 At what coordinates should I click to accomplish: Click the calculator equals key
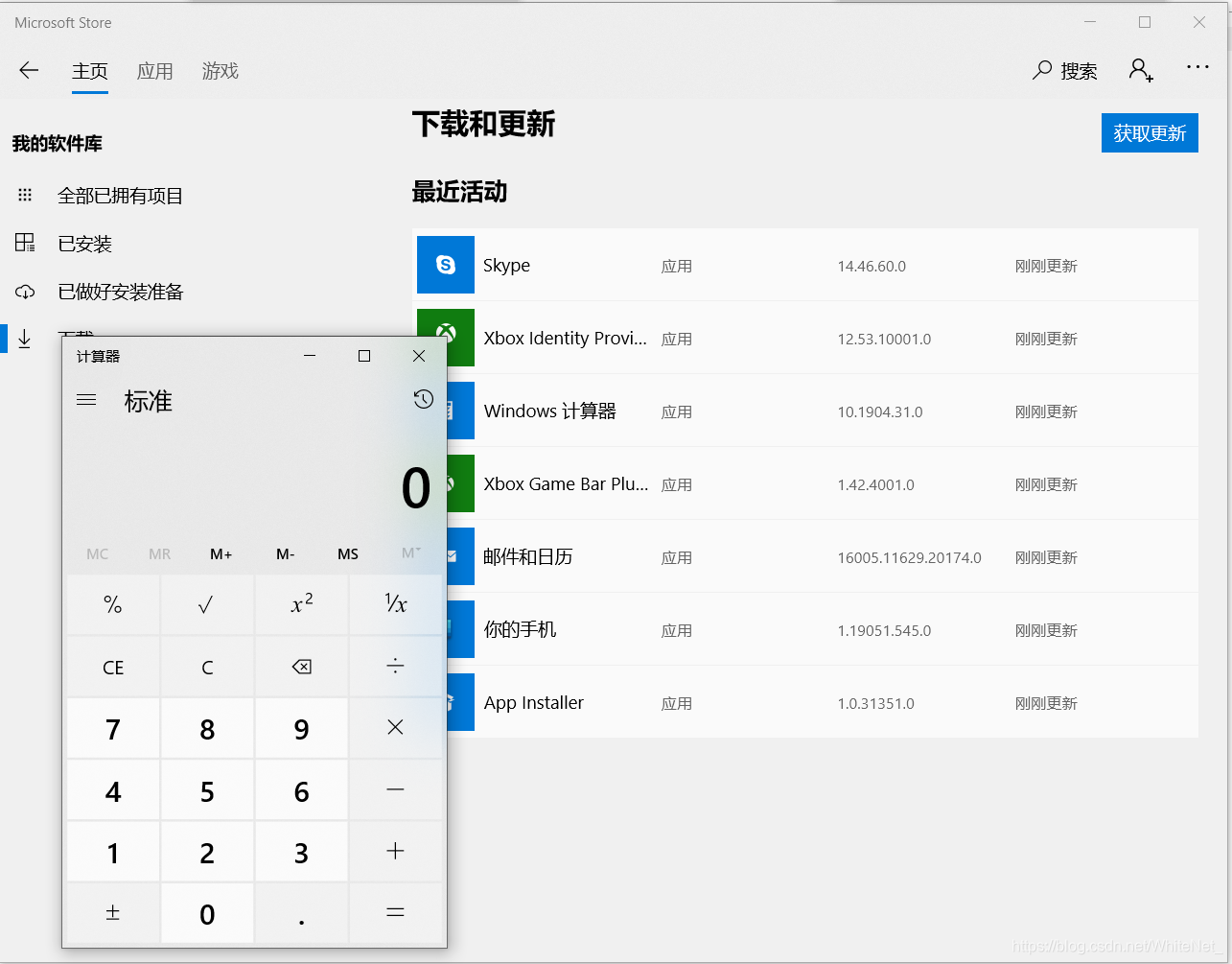(395, 913)
